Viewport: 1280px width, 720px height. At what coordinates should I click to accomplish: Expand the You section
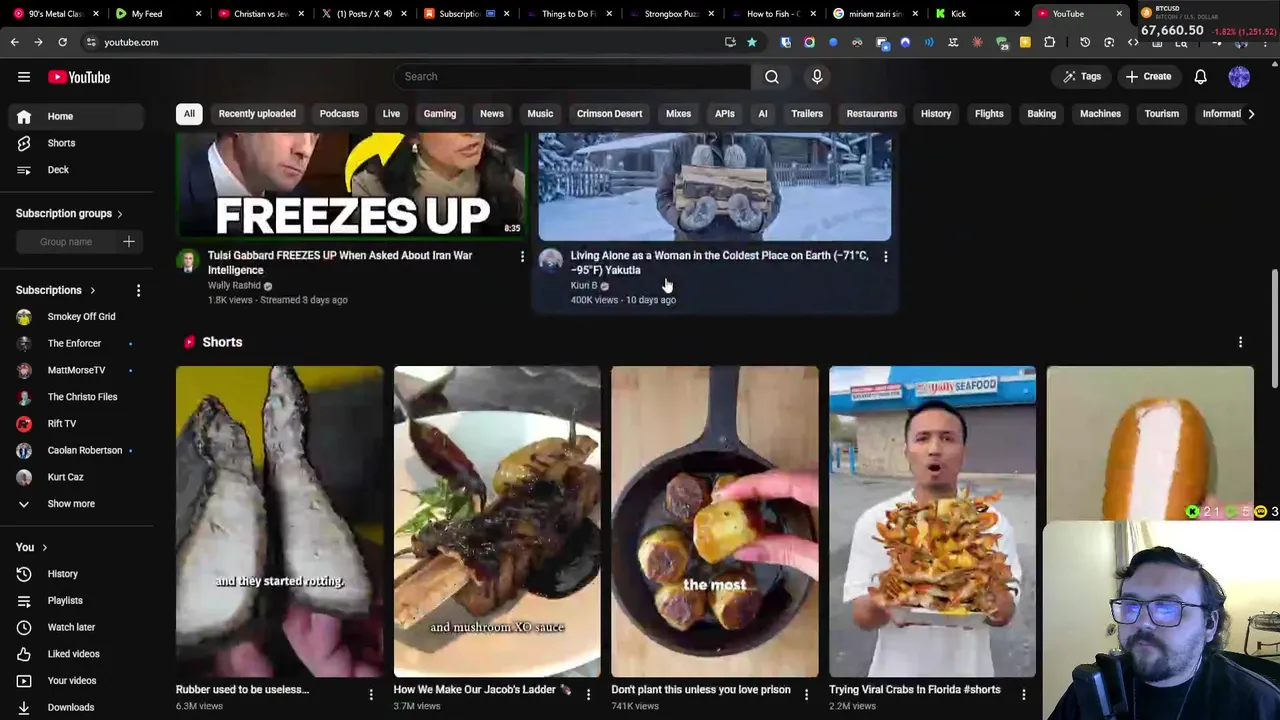tap(31, 547)
